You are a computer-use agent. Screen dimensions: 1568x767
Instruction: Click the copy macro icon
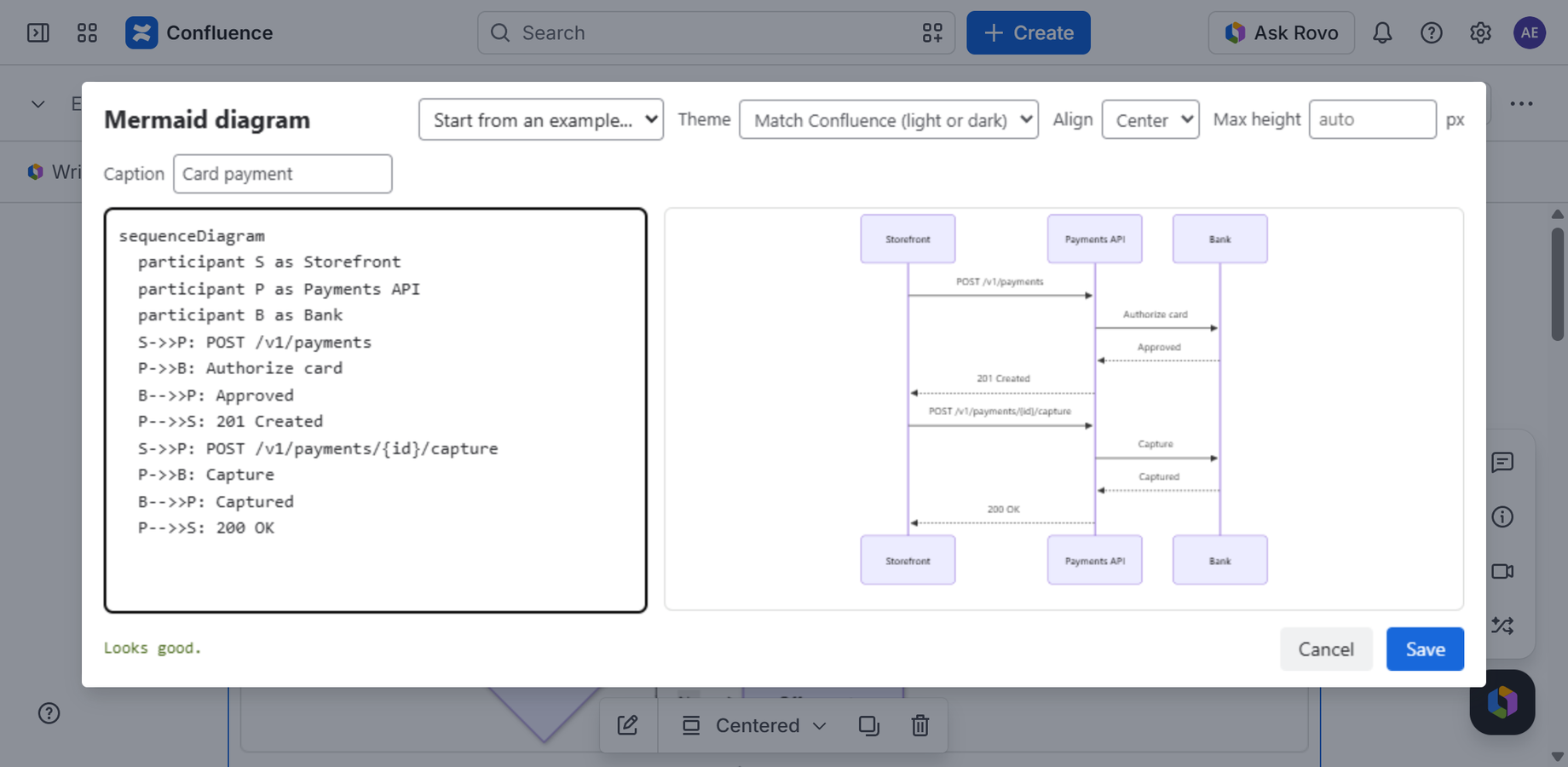click(869, 725)
